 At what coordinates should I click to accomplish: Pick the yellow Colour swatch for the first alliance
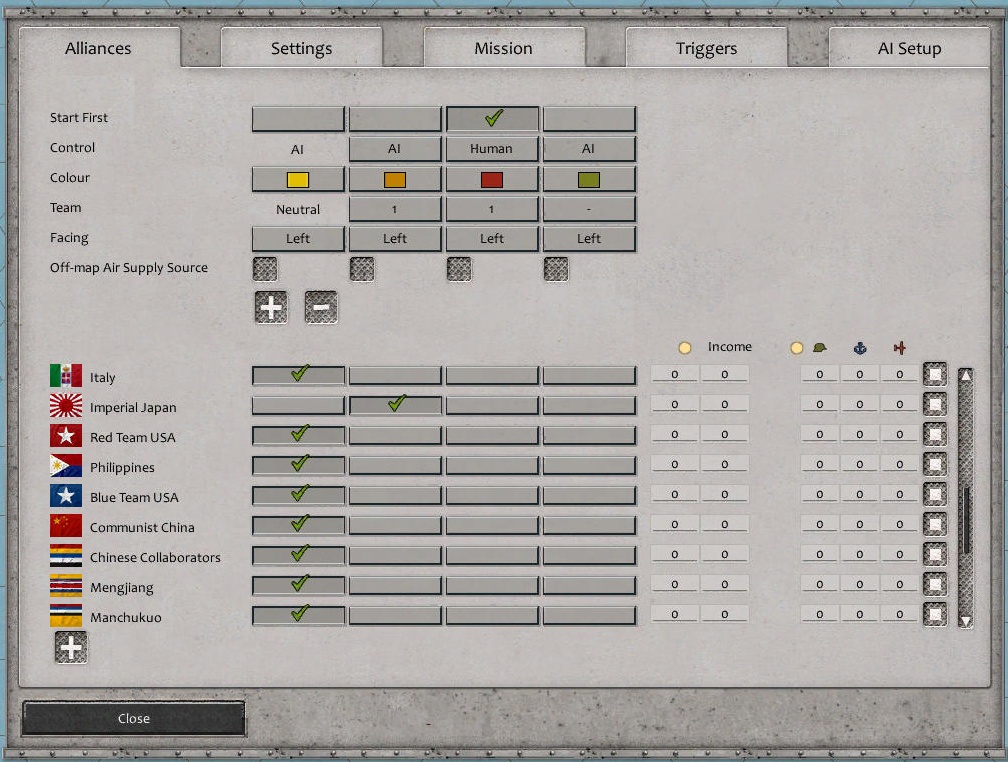tap(297, 178)
